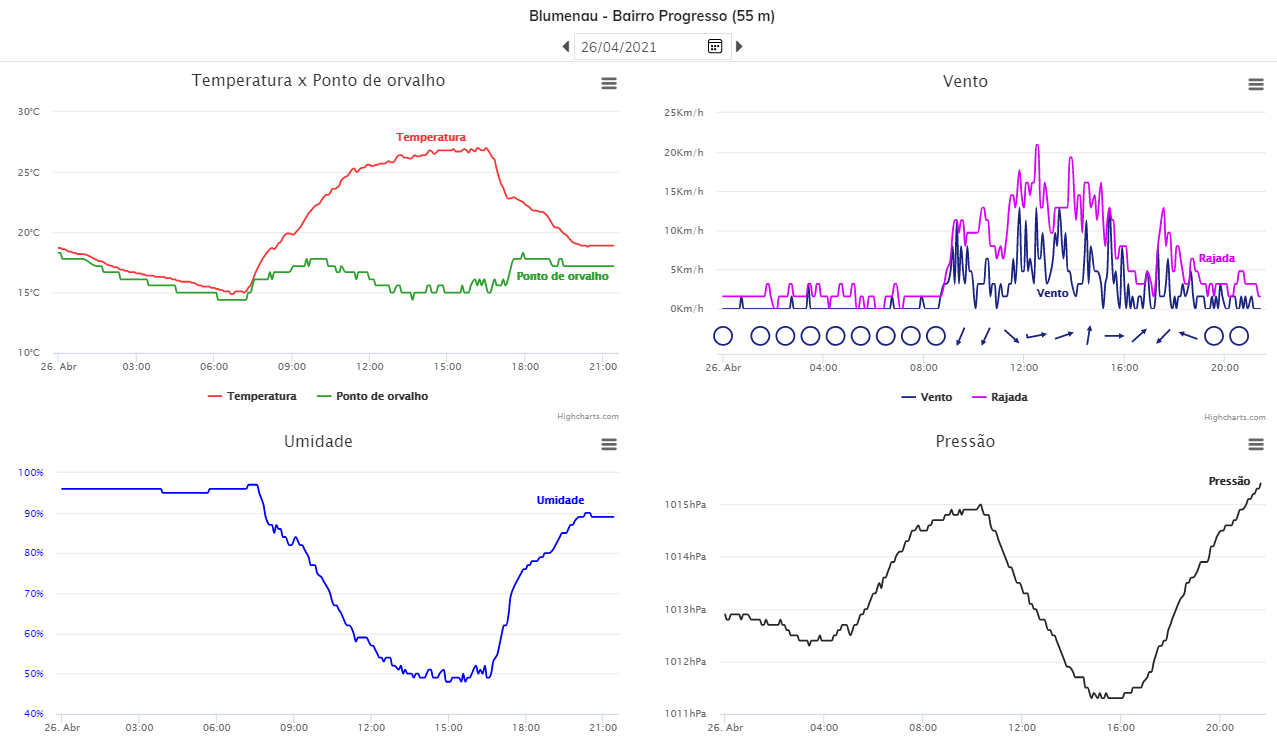Click the Pressão chart title
Image resolution: width=1277 pixels, height=743 pixels.
click(x=965, y=441)
